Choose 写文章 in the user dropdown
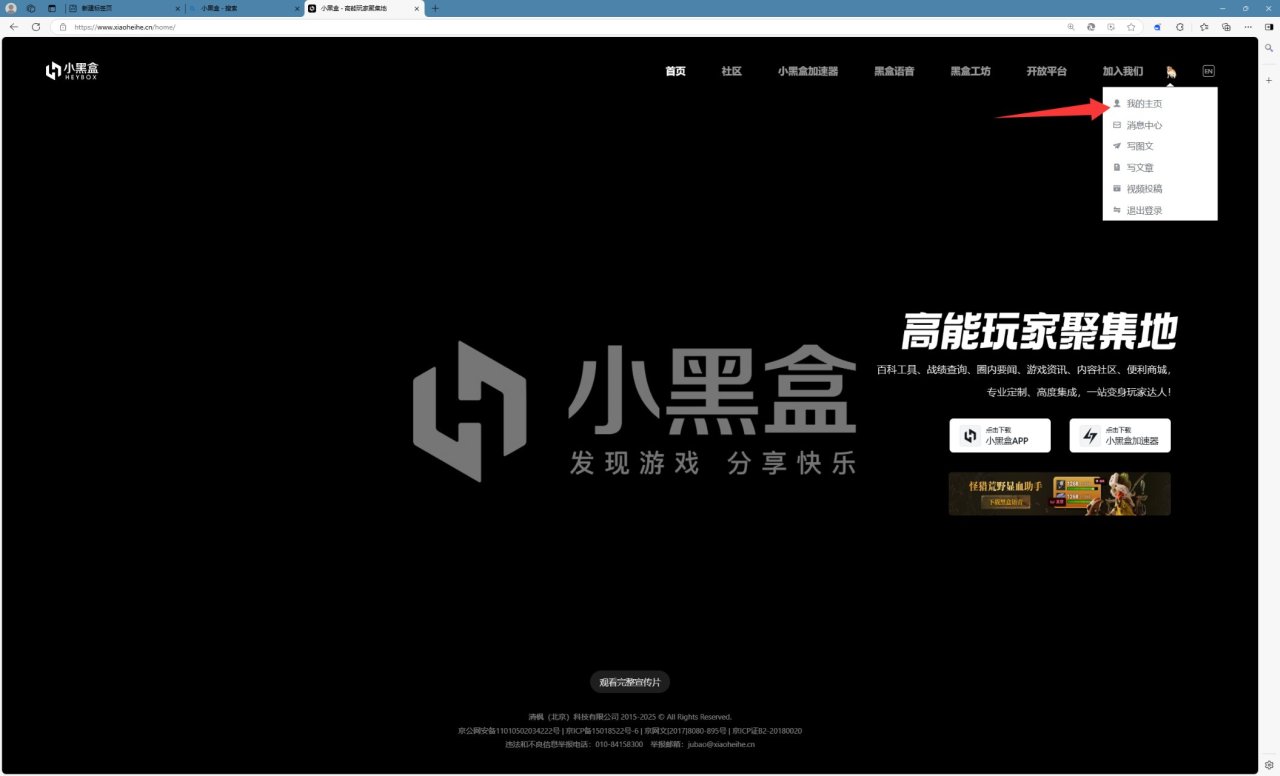The height and width of the screenshot is (776, 1280). 1160,168
